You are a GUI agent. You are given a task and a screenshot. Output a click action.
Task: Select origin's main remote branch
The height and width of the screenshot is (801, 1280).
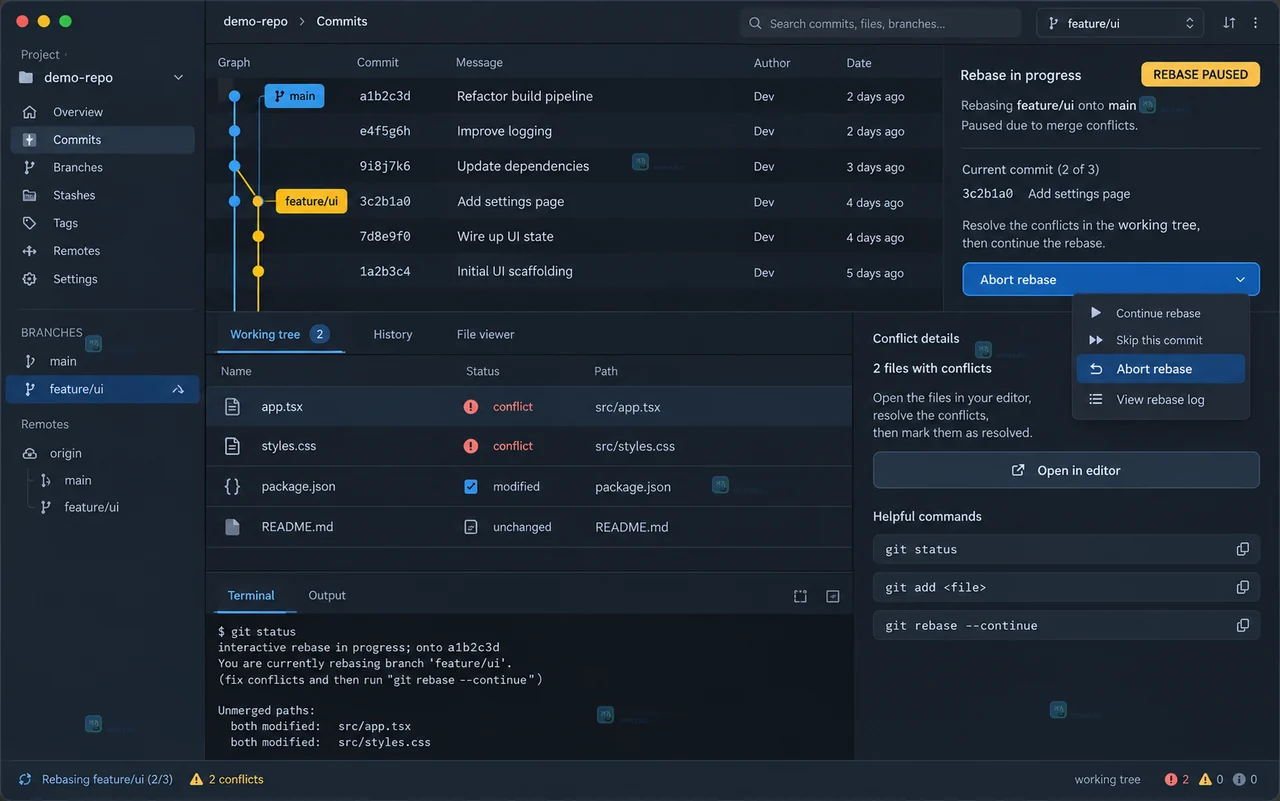click(78, 480)
